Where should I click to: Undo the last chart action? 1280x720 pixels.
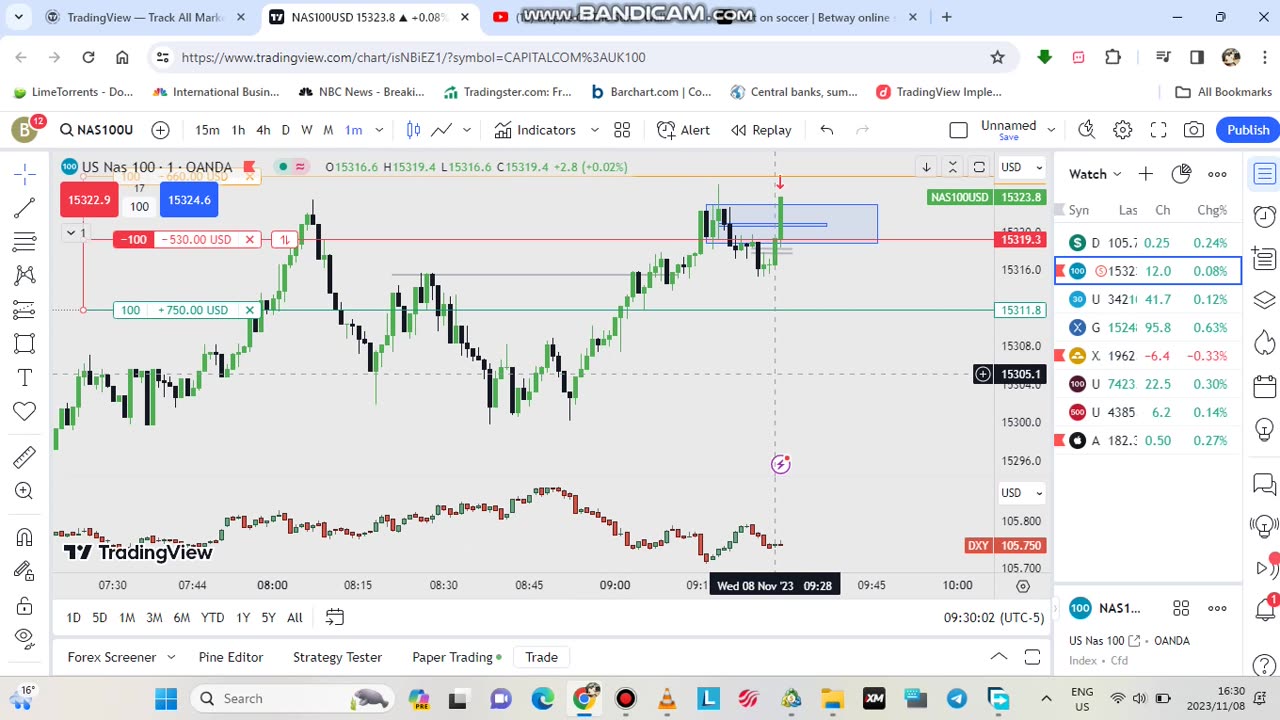[x=827, y=130]
